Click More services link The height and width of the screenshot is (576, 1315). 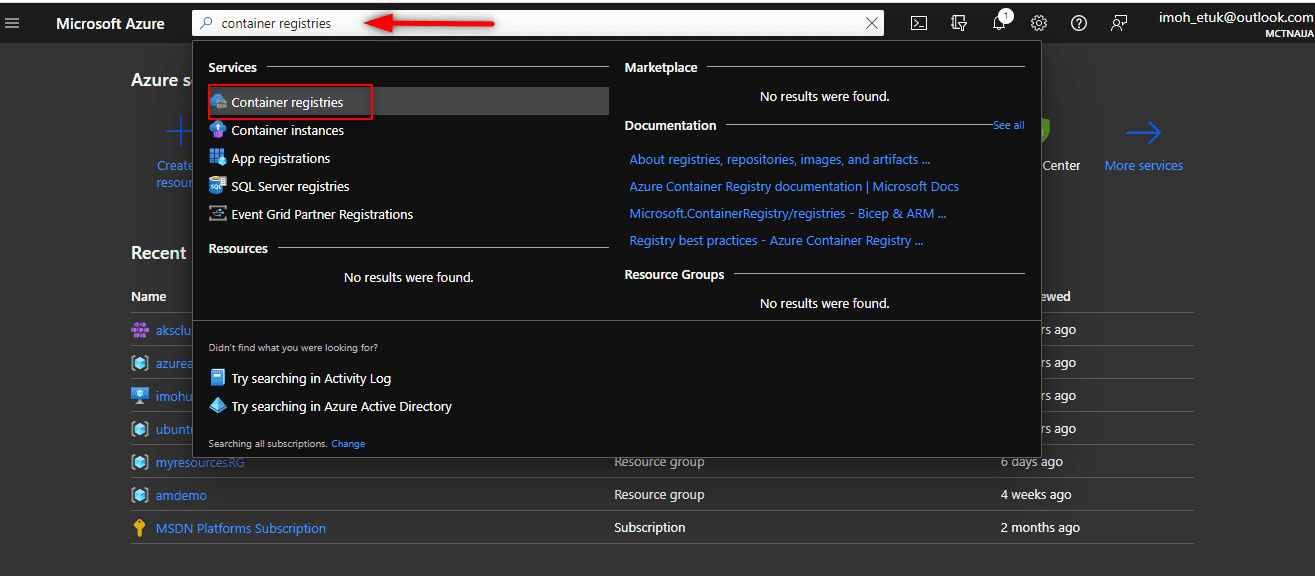(1144, 166)
